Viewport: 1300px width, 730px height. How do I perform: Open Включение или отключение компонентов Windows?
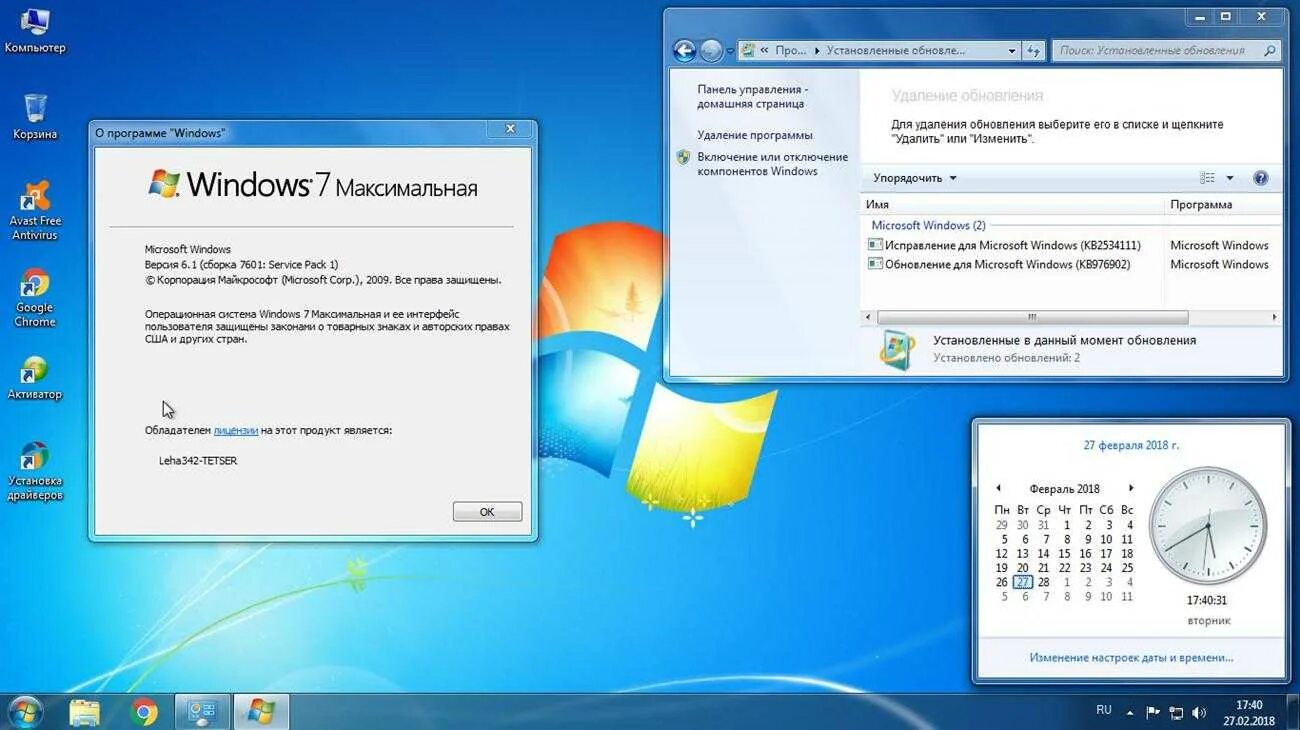pos(772,164)
